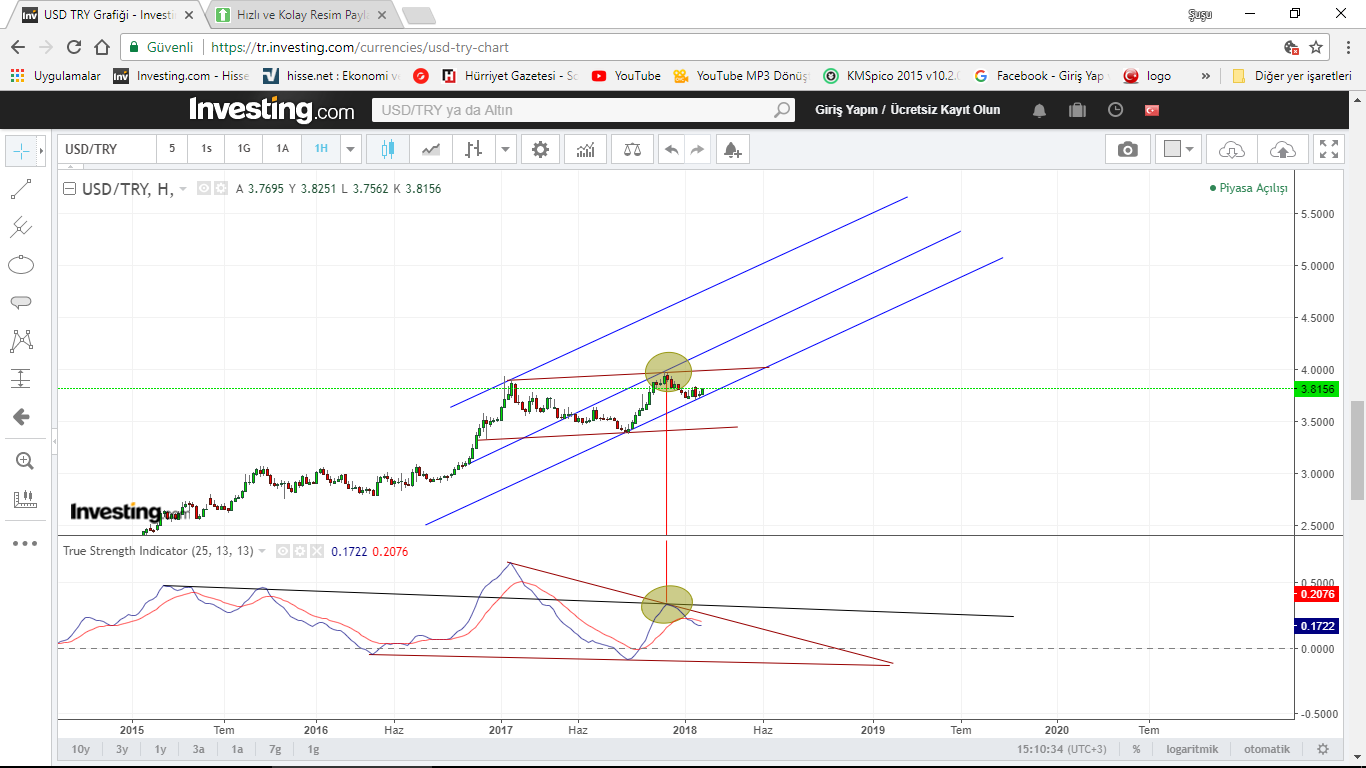Expand cursor tool flyout arrow
The image size is (1366, 768).
pyautogui.click(x=41, y=150)
